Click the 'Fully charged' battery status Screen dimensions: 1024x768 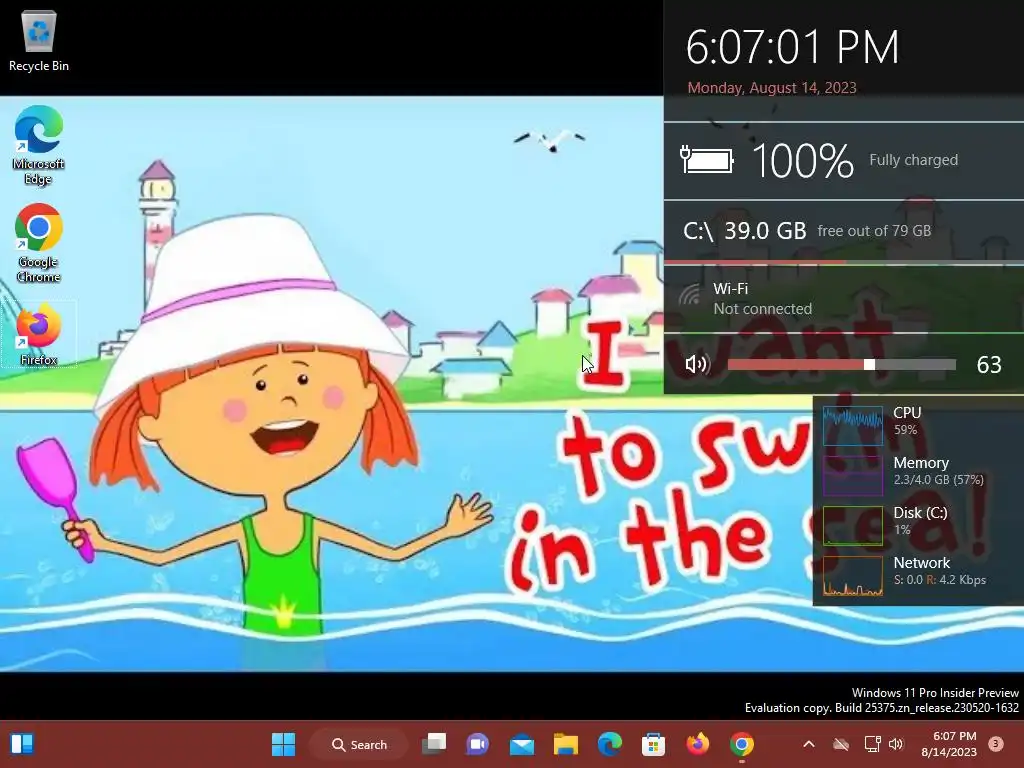(914, 160)
